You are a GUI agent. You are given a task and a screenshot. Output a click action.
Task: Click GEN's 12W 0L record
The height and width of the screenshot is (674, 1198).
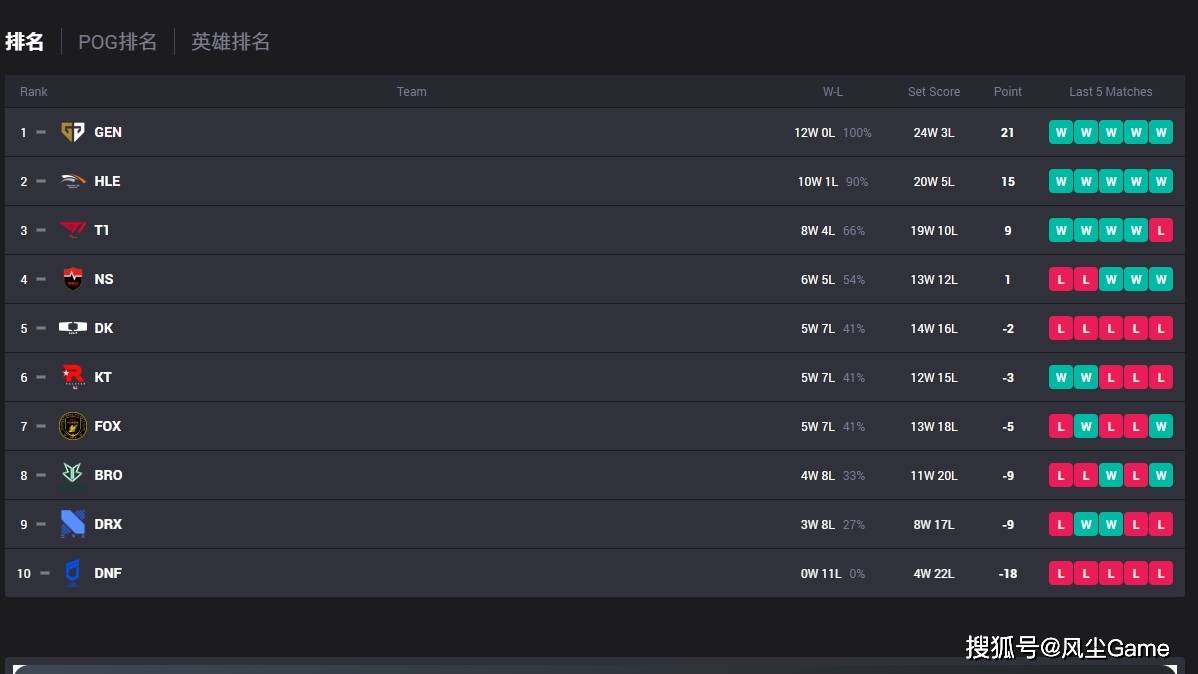814,132
